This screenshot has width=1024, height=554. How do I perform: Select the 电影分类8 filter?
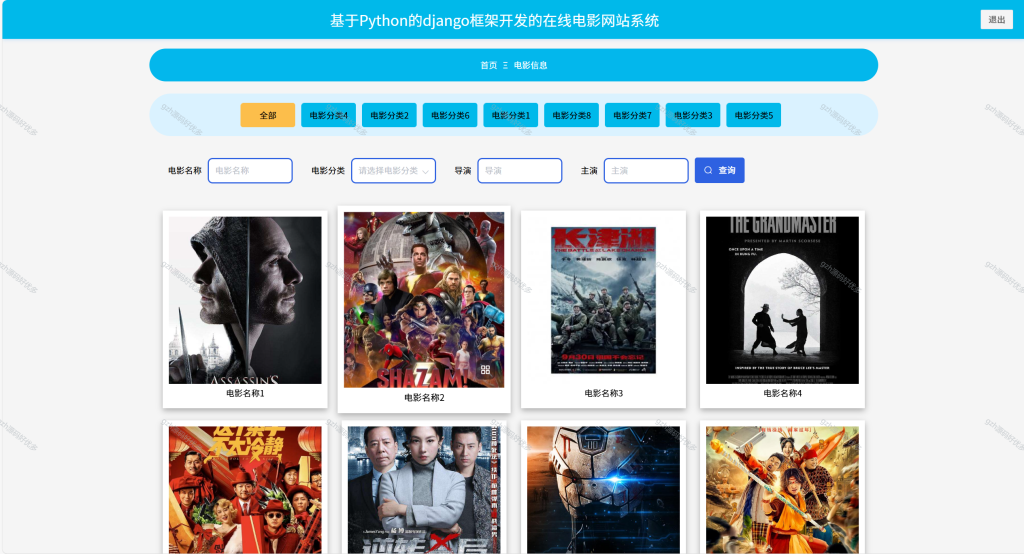coord(571,115)
